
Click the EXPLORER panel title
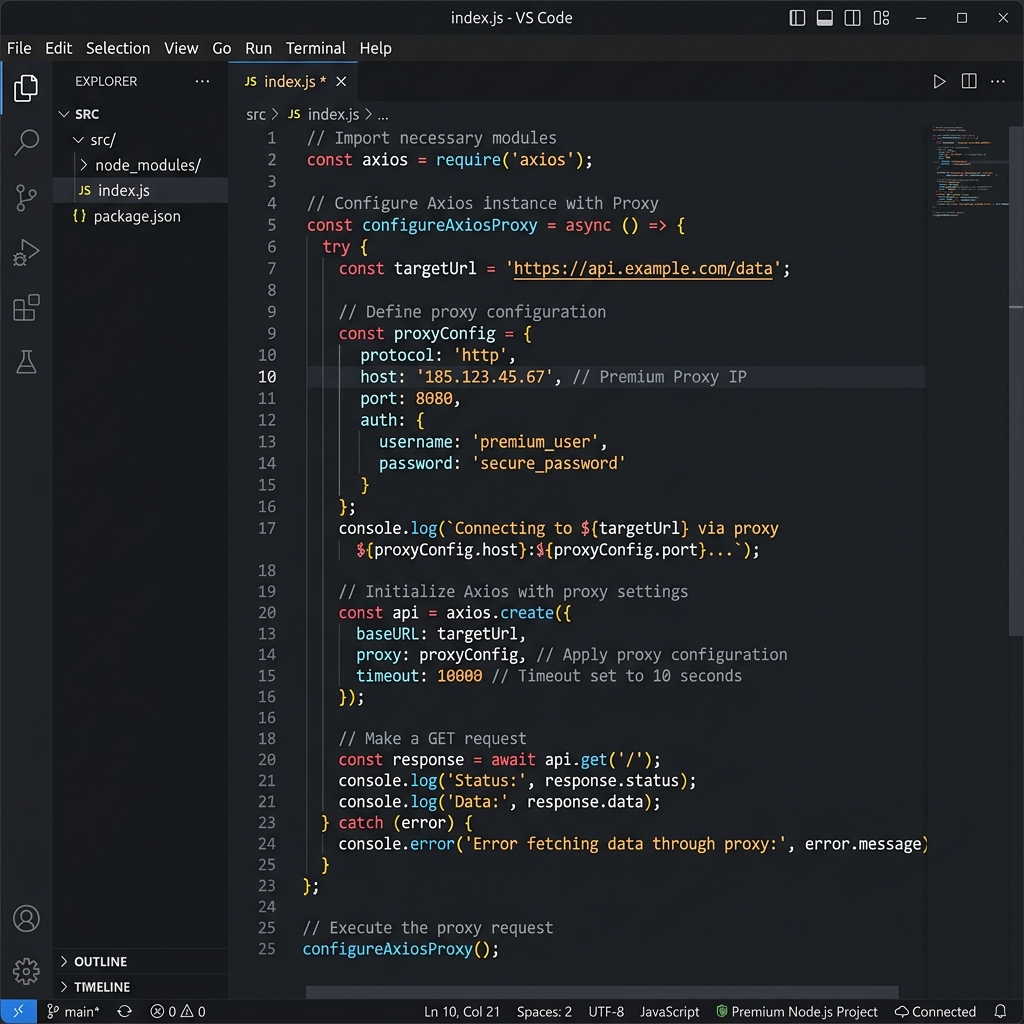point(106,82)
